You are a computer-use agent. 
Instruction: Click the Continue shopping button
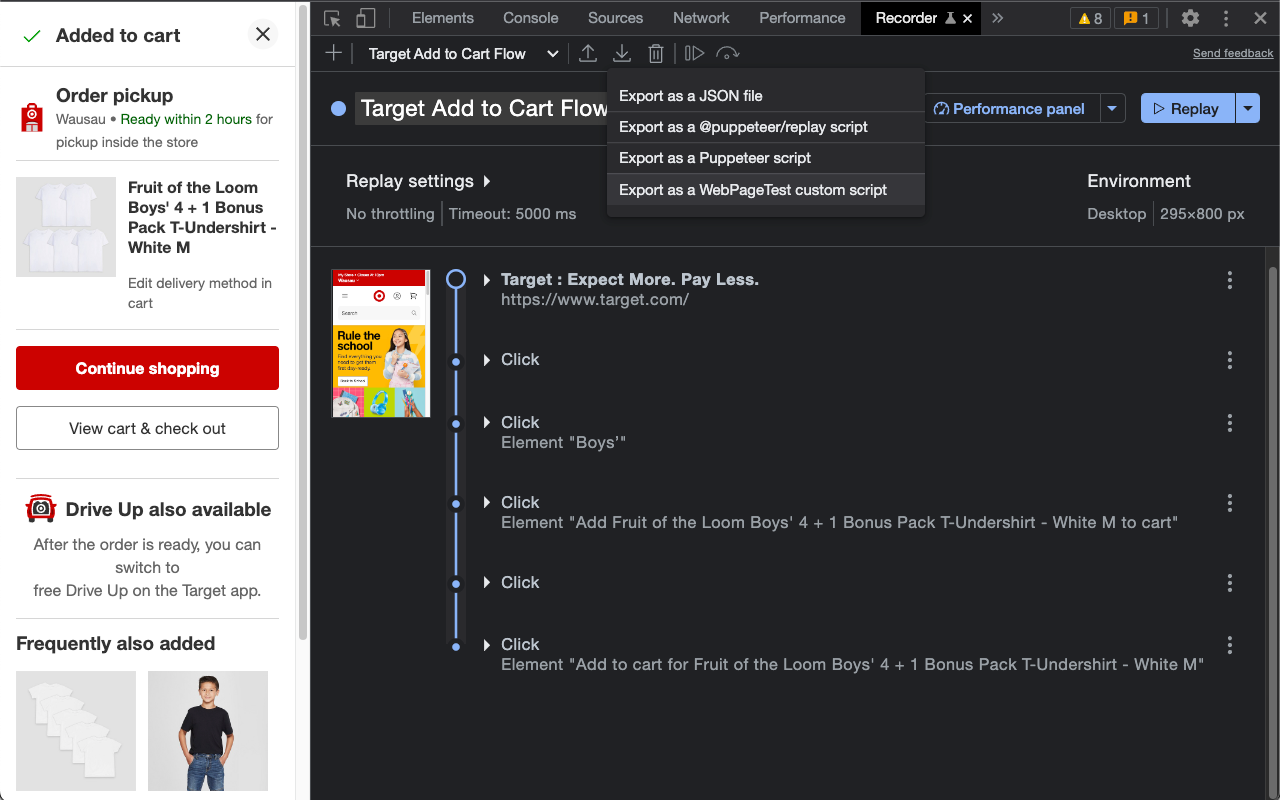pos(147,368)
